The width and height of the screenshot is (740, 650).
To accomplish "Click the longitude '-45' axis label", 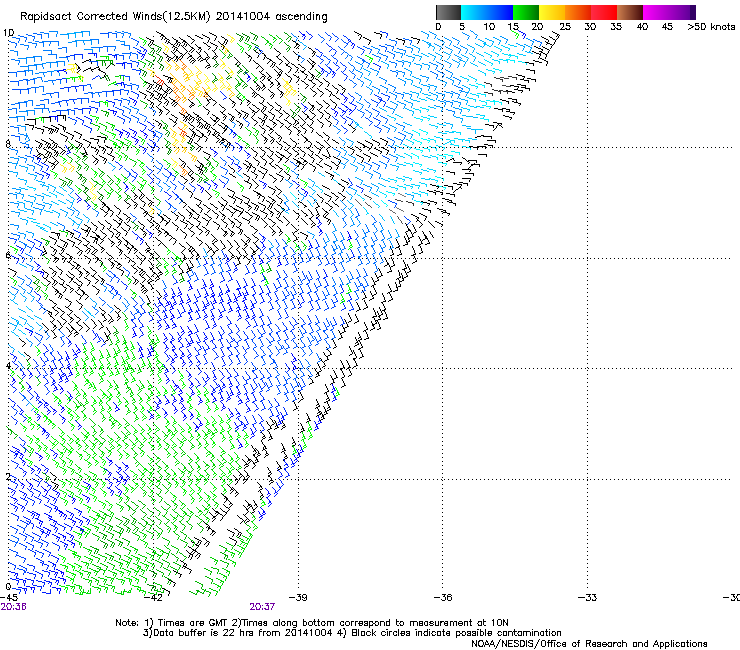I will pos(9,597).
